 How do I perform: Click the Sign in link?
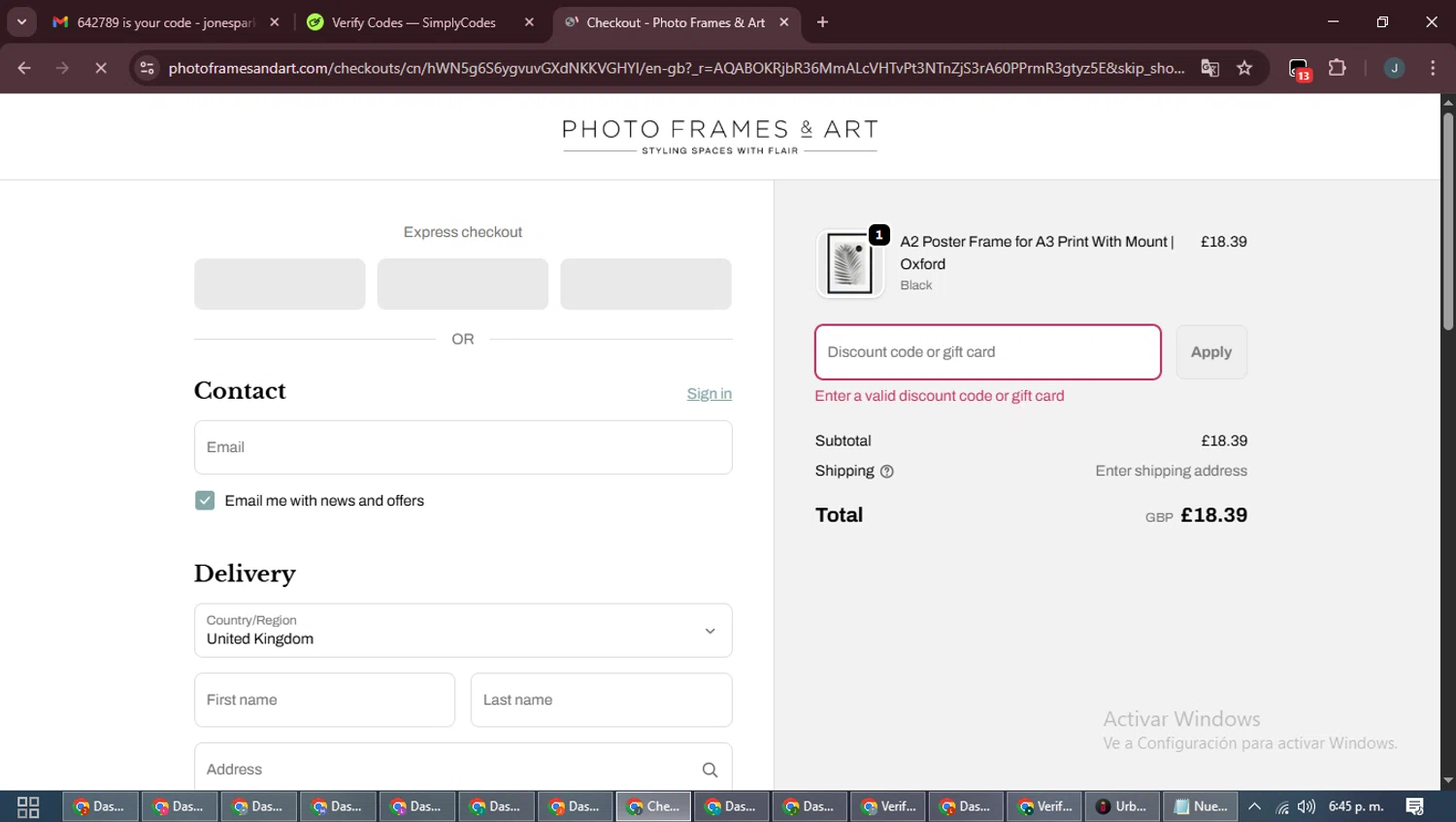click(710, 394)
